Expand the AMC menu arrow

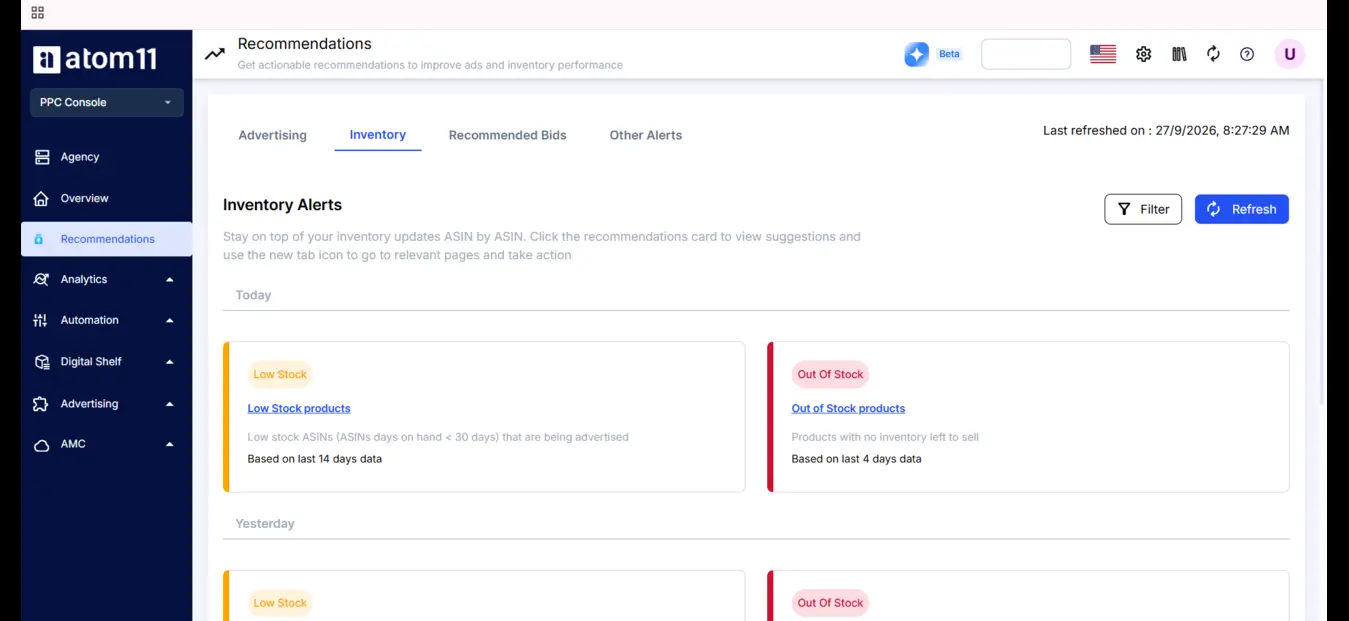169,444
